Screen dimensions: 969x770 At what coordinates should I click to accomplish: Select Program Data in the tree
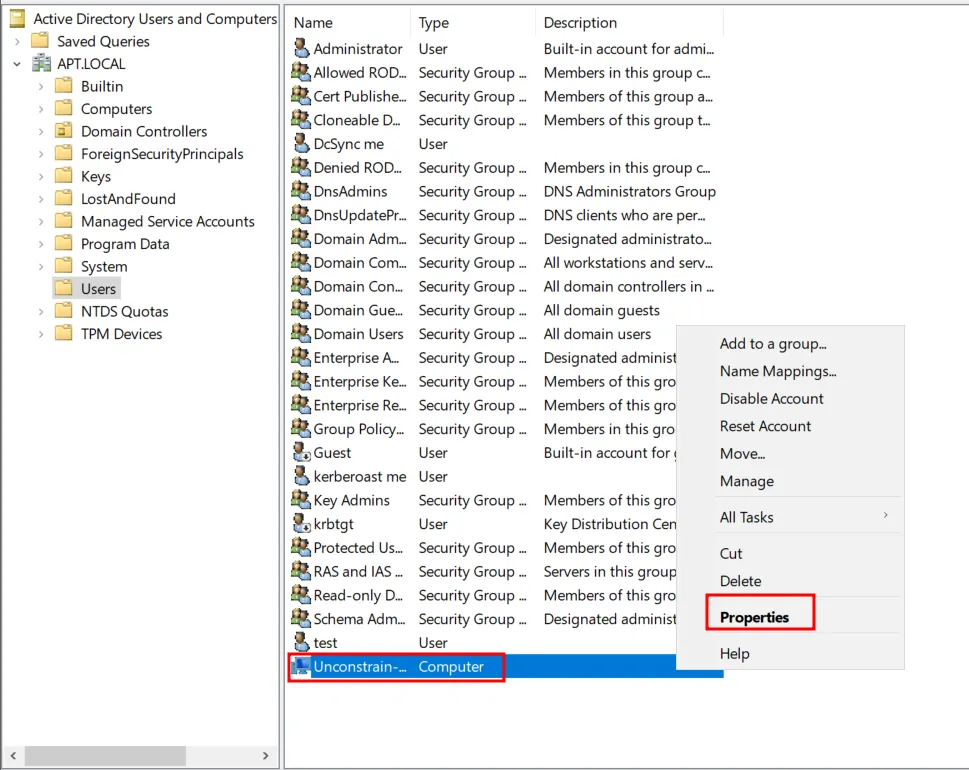125,244
